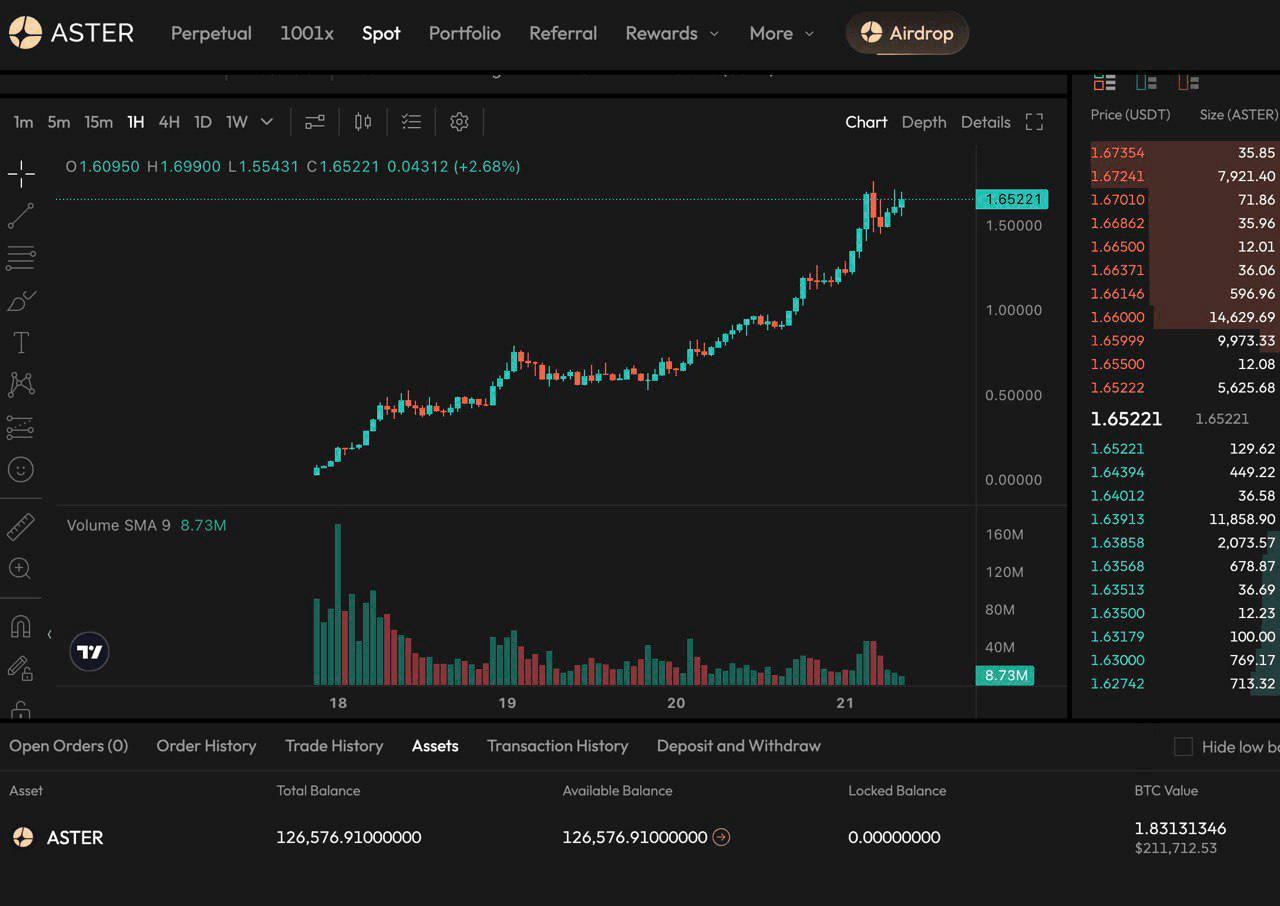Open chart settings gear icon
Image resolution: width=1280 pixels, height=906 pixels.
pyautogui.click(x=459, y=122)
